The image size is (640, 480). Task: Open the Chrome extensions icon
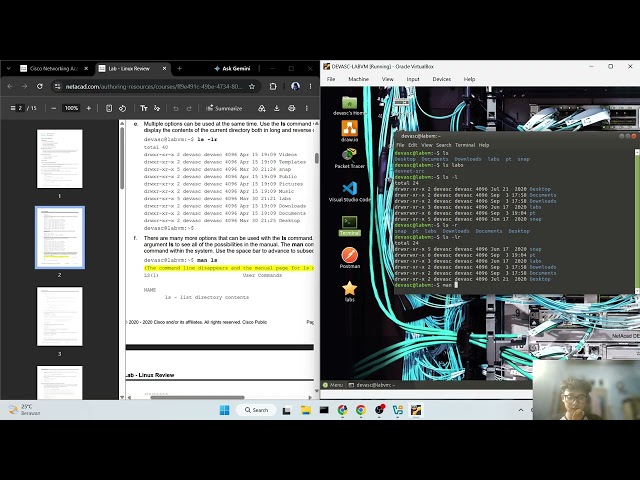[273, 87]
